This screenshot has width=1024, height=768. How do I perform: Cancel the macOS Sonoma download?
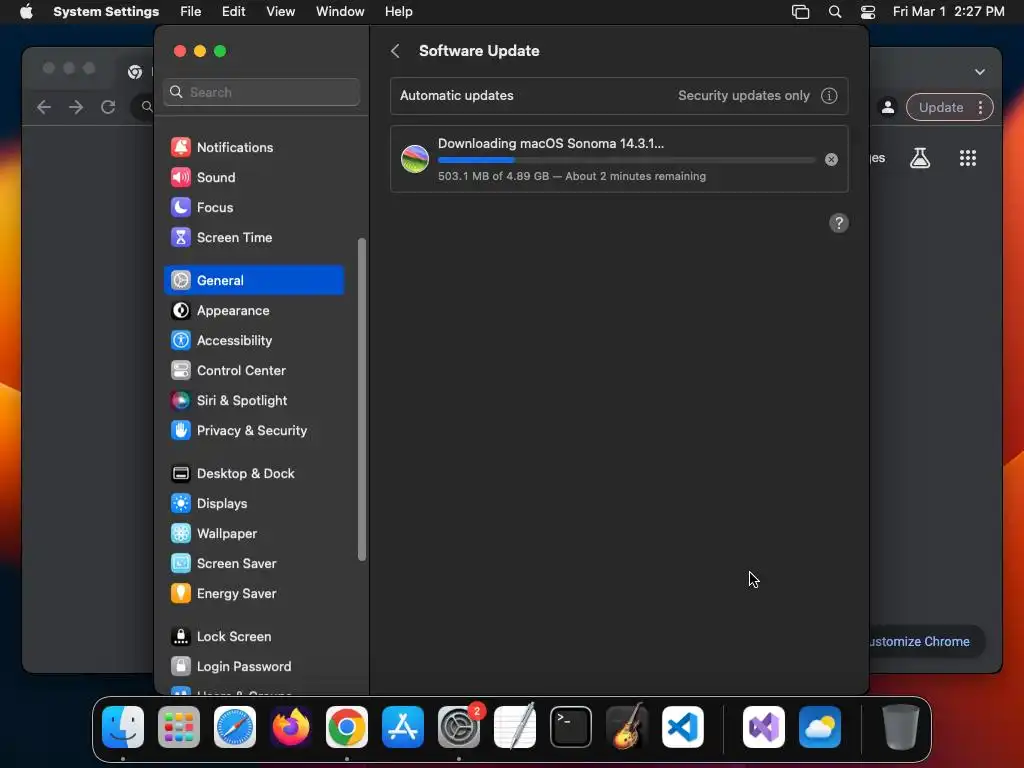tap(831, 159)
